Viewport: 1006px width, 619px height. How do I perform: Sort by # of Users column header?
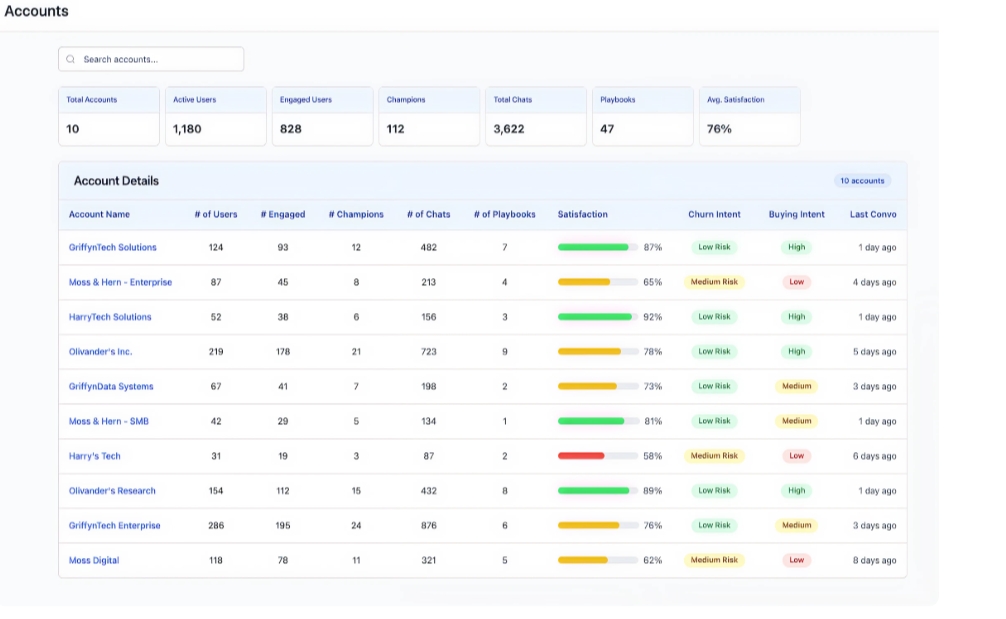(216, 214)
